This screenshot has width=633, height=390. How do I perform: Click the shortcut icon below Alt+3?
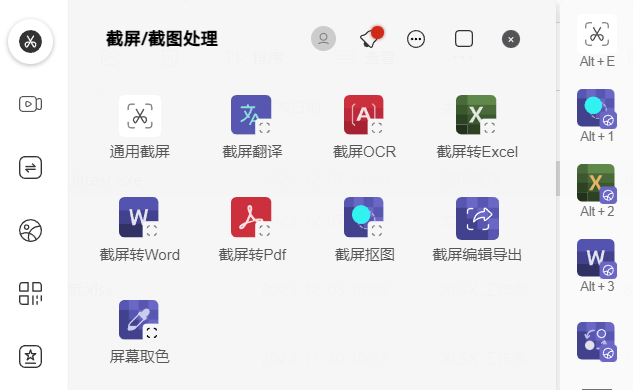[x=597, y=342]
